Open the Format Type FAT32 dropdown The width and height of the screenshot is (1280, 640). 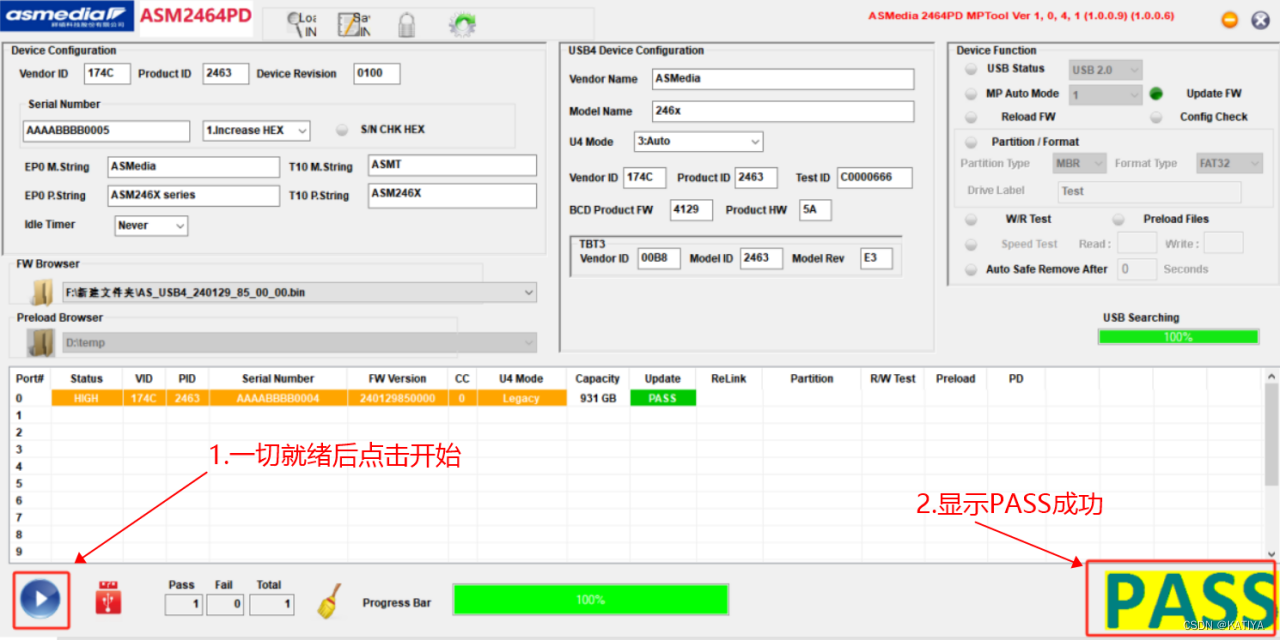[1227, 163]
